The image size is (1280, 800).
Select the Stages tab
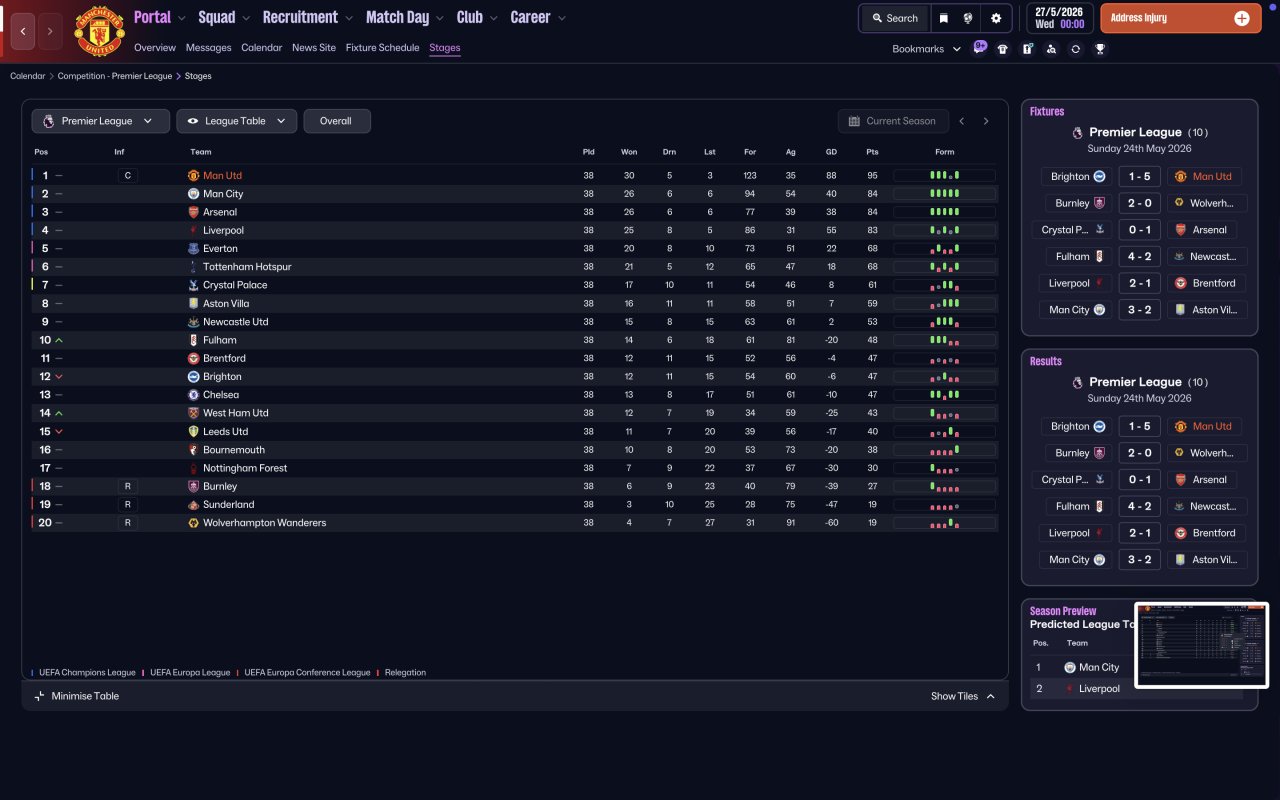pos(445,48)
